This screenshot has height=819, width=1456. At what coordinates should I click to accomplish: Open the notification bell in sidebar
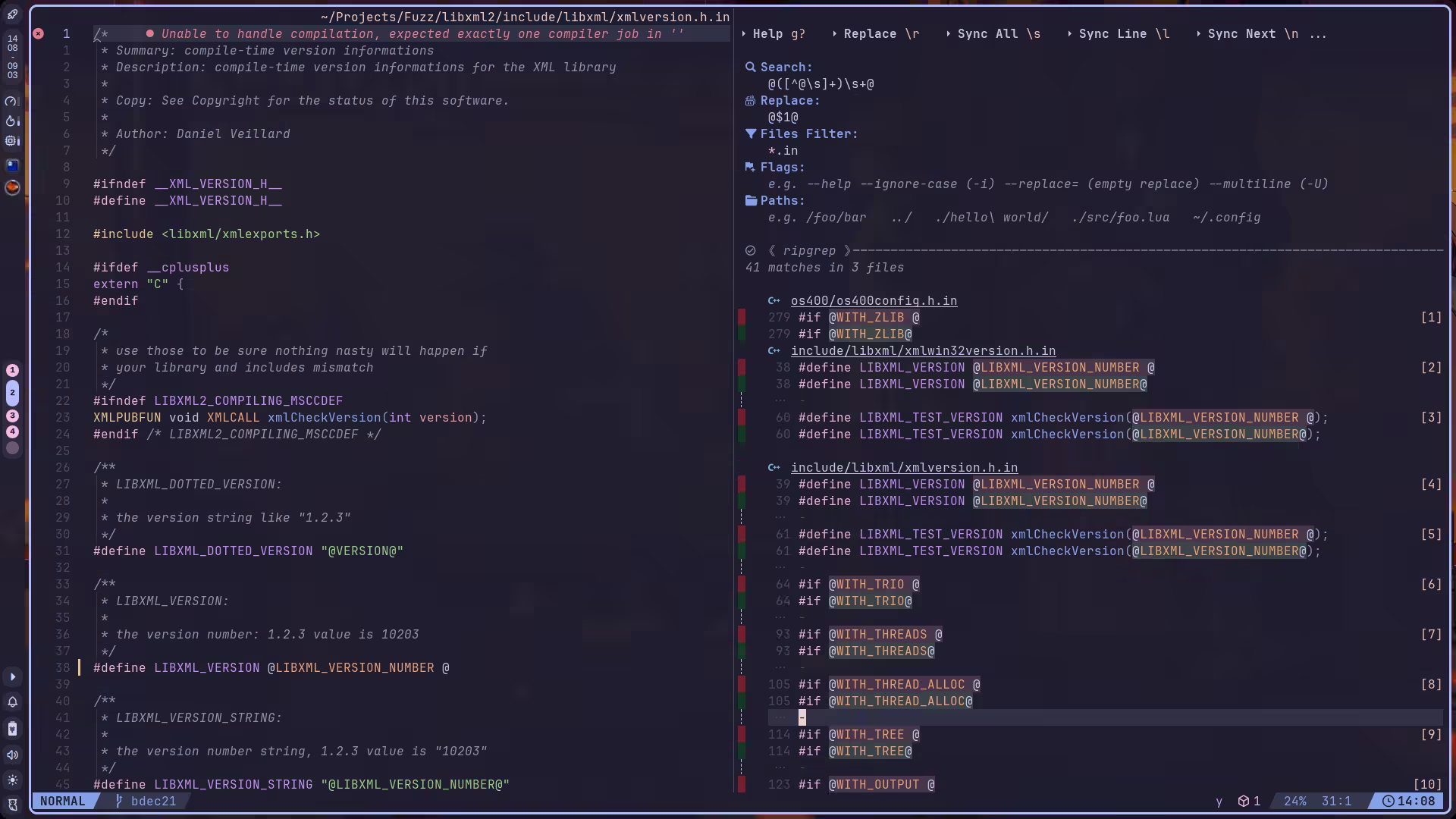[13, 702]
